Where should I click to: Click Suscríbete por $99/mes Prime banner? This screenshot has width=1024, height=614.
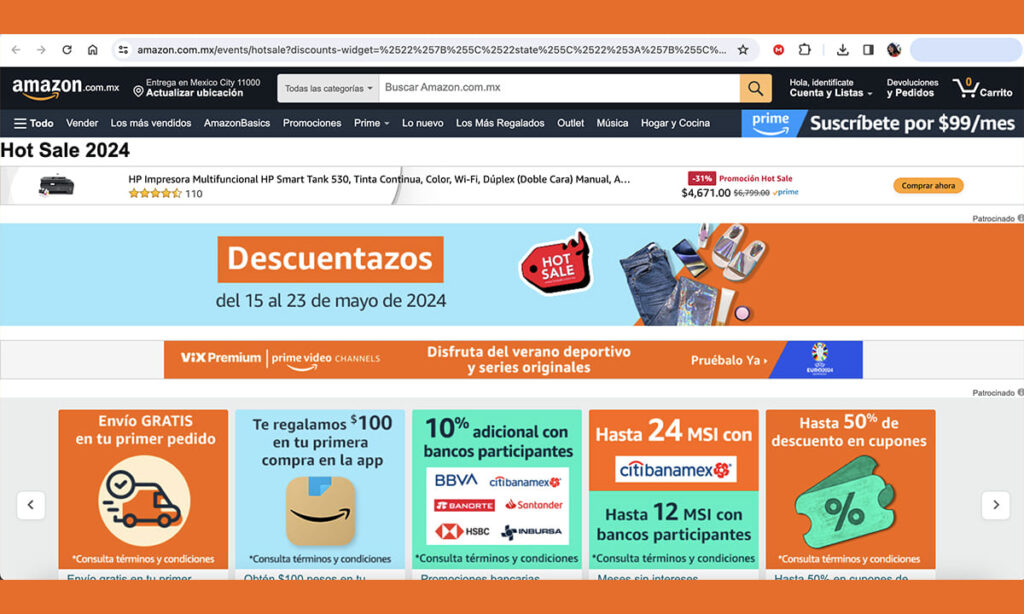[882, 123]
